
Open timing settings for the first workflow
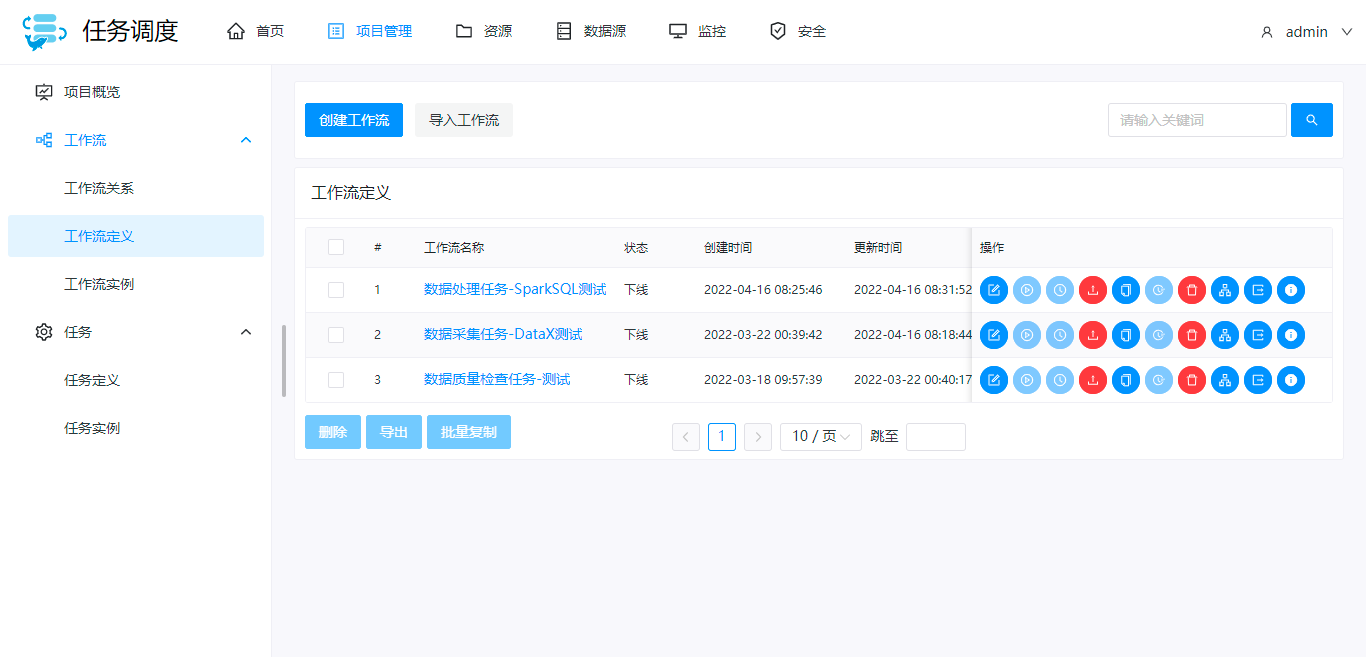[1059, 290]
